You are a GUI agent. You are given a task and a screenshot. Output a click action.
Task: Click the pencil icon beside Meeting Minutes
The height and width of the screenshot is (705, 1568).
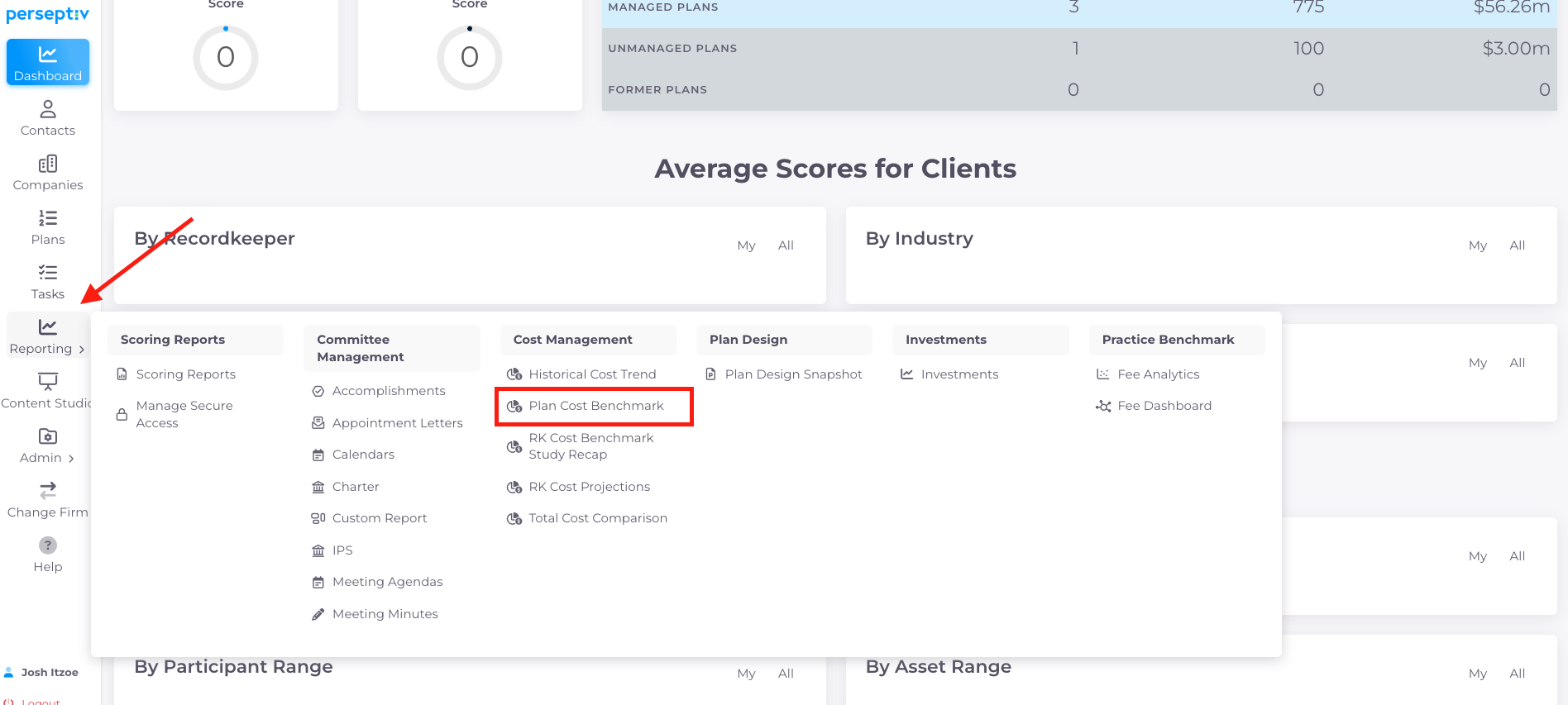point(318,614)
